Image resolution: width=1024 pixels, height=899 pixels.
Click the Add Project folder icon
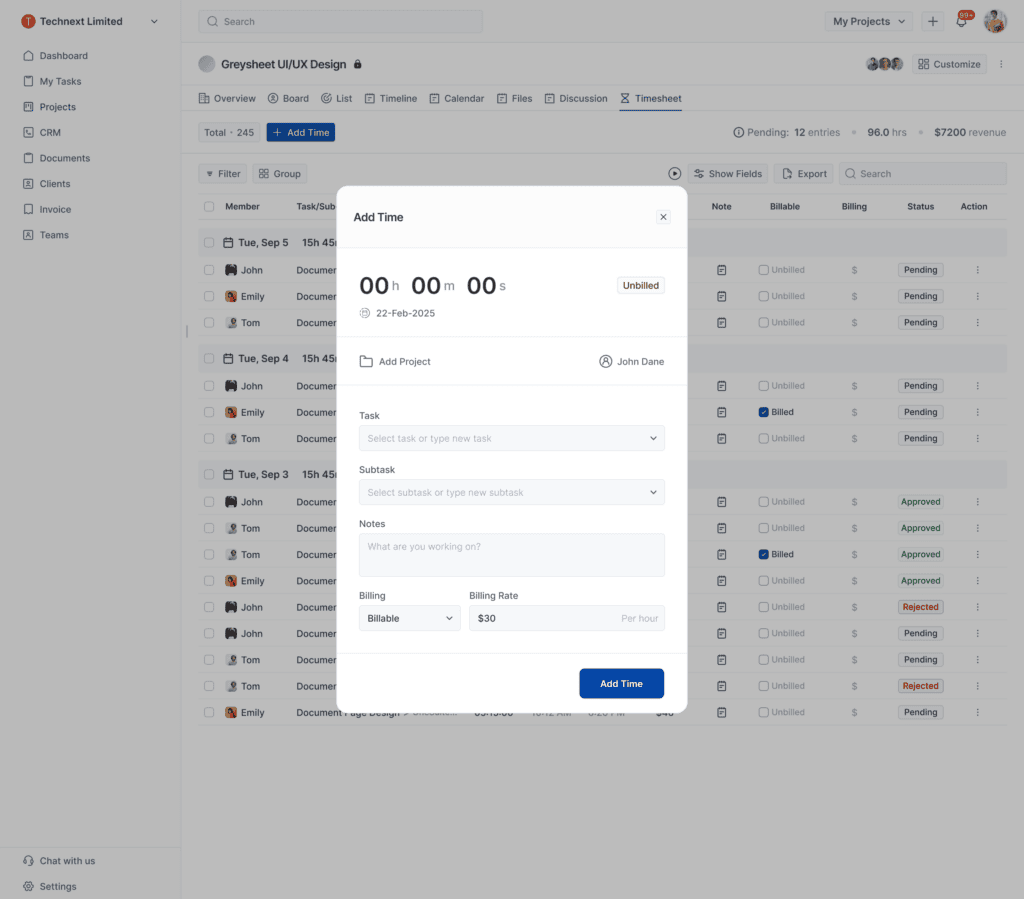coord(366,362)
